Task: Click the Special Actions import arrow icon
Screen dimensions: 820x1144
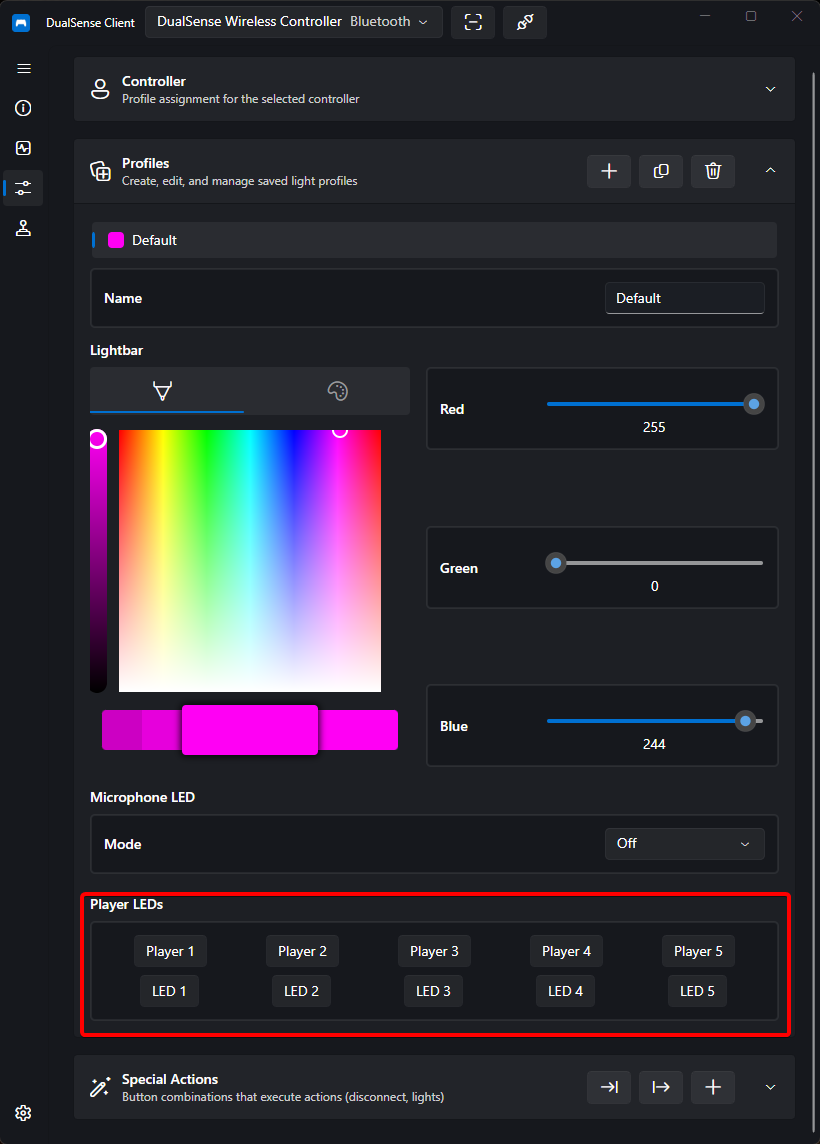Action: click(x=609, y=1087)
